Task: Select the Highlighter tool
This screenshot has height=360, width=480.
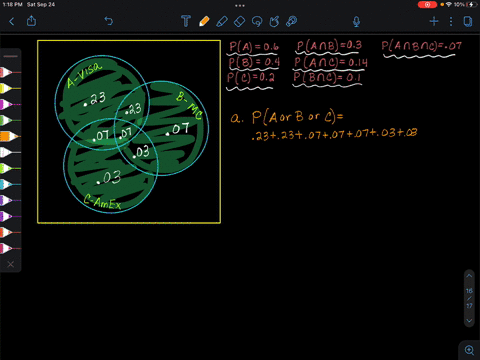Action: pyautogui.click(x=222, y=22)
